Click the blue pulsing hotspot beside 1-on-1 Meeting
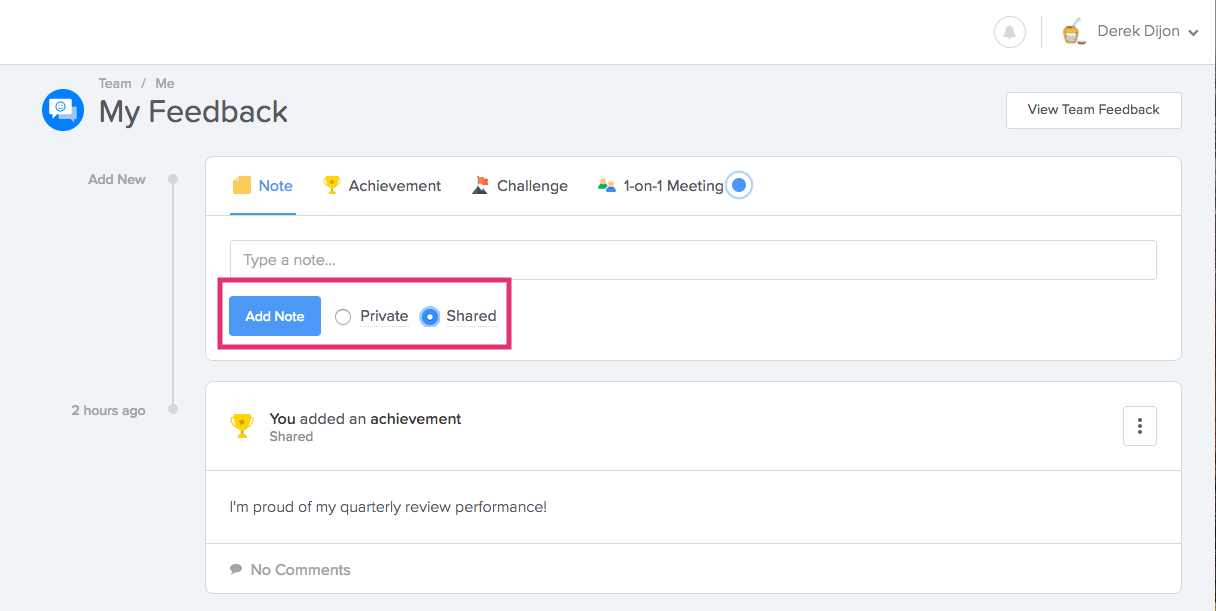This screenshot has width=1216, height=611. pyautogui.click(x=739, y=185)
